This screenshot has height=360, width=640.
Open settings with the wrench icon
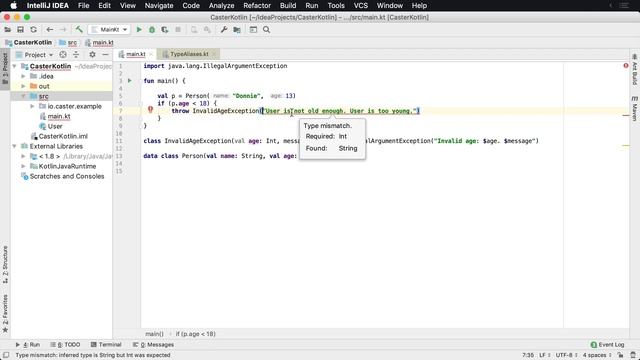pos(224,30)
